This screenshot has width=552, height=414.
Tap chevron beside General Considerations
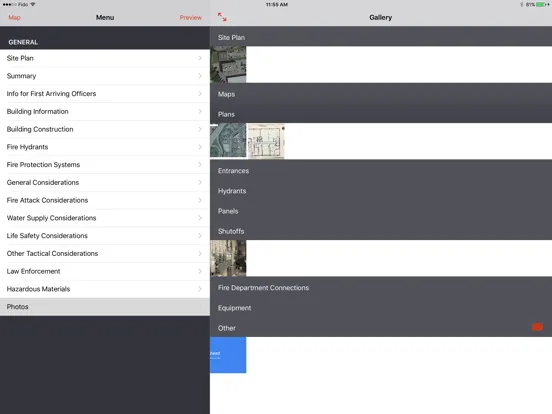coord(200,182)
